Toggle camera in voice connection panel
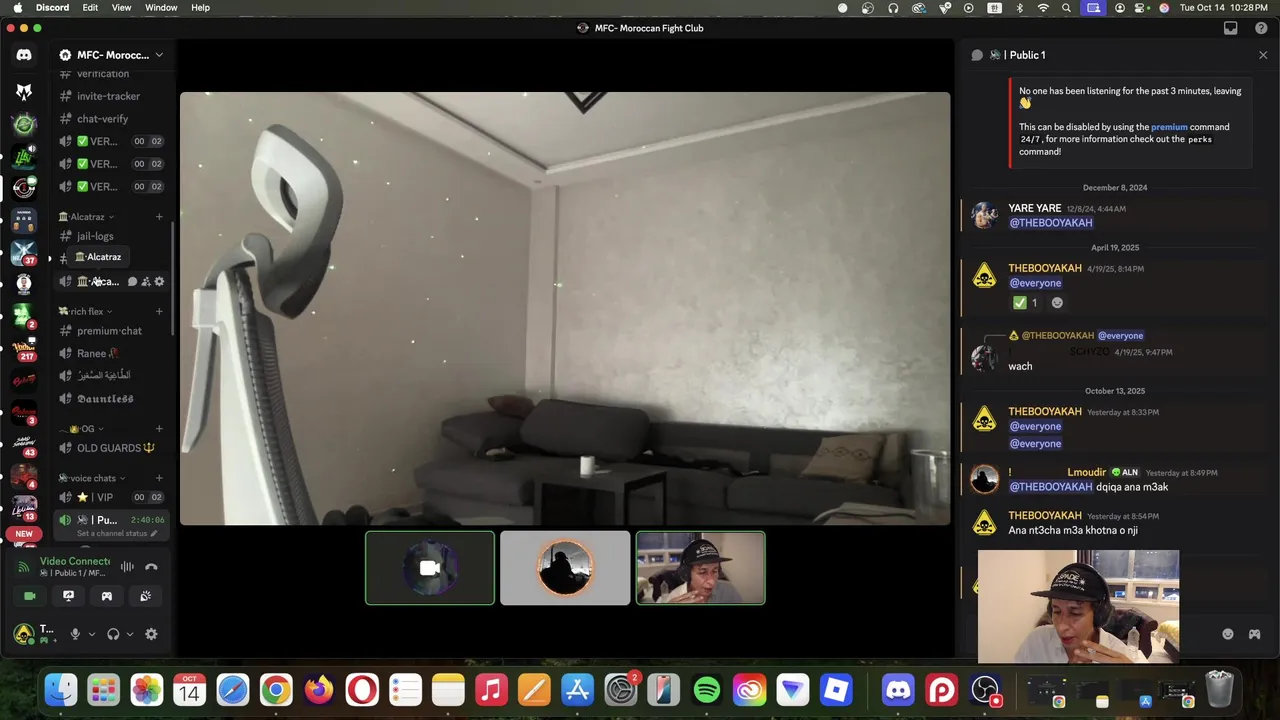Viewport: 1280px width, 720px height. [x=30, y=596]
